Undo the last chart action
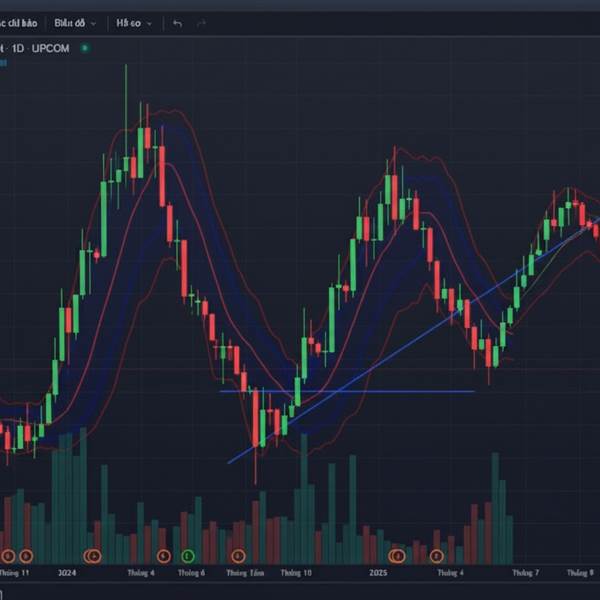The width and height of the screenshot is (600, 600). (x=177, y=23)
